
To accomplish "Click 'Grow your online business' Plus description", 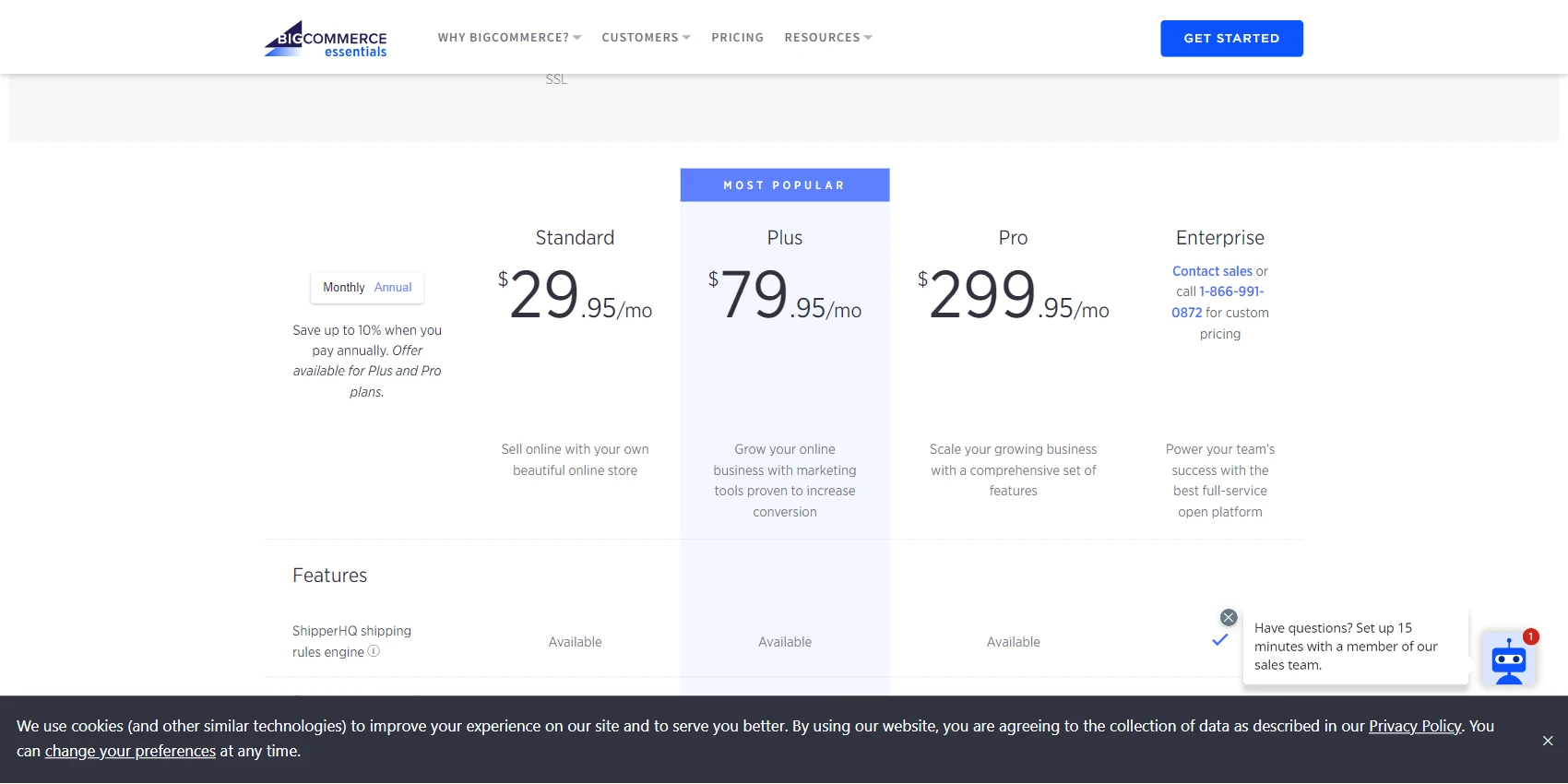I will click(785, 481).
